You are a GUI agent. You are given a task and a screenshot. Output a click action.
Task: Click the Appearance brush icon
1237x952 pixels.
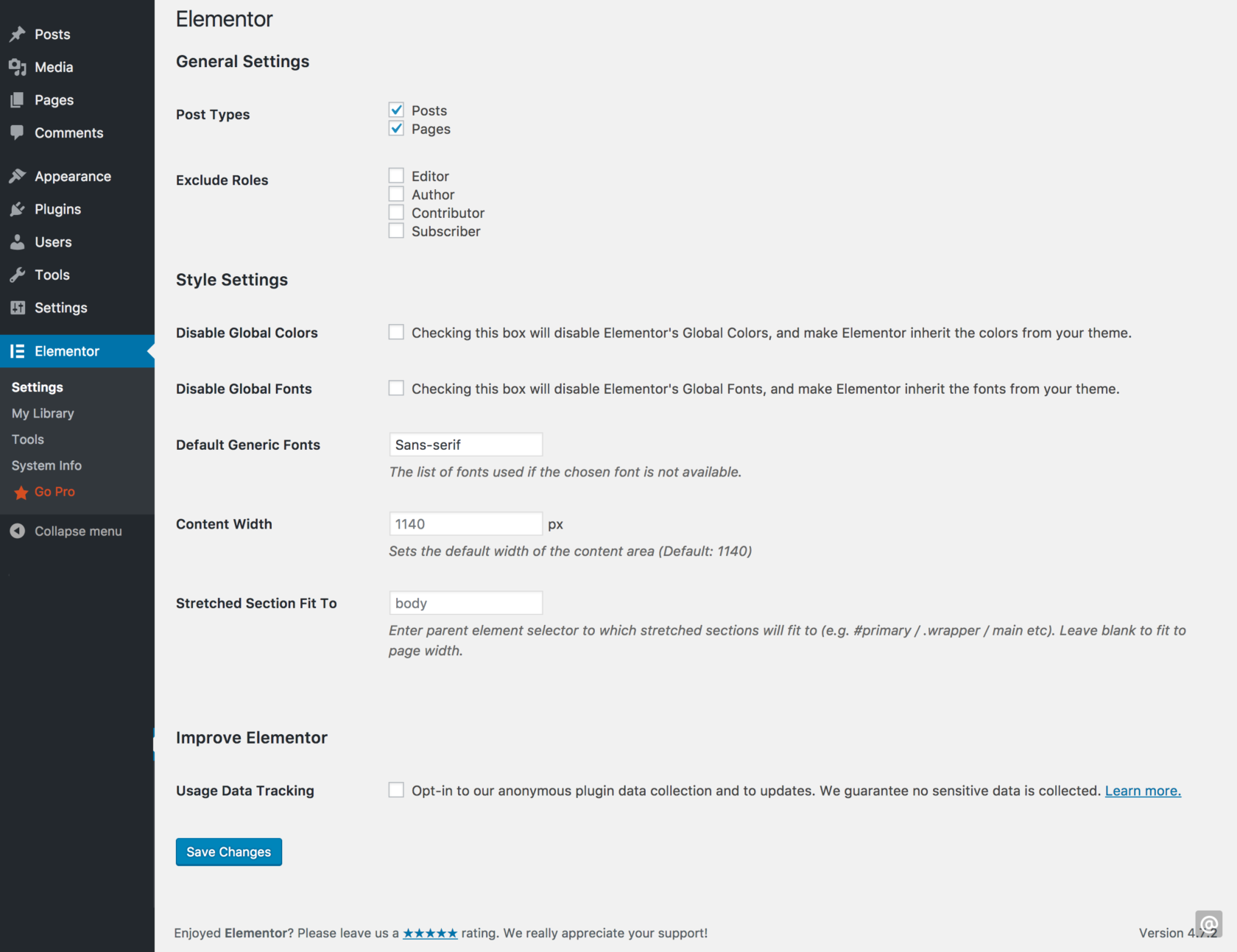tap(18, 176)
